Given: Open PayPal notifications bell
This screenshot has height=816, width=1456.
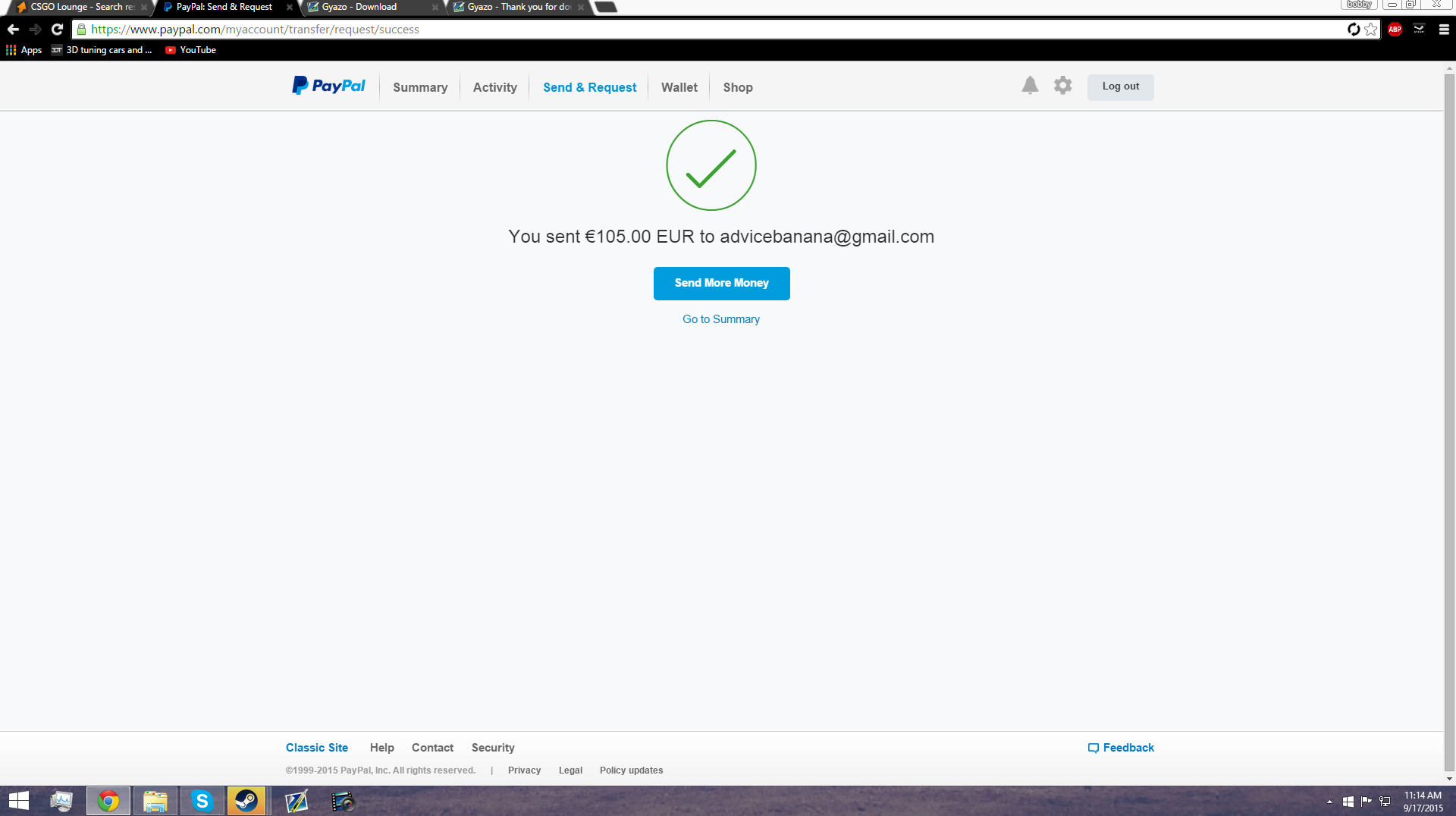Looking at the screenshot, I should point(1029,86).
